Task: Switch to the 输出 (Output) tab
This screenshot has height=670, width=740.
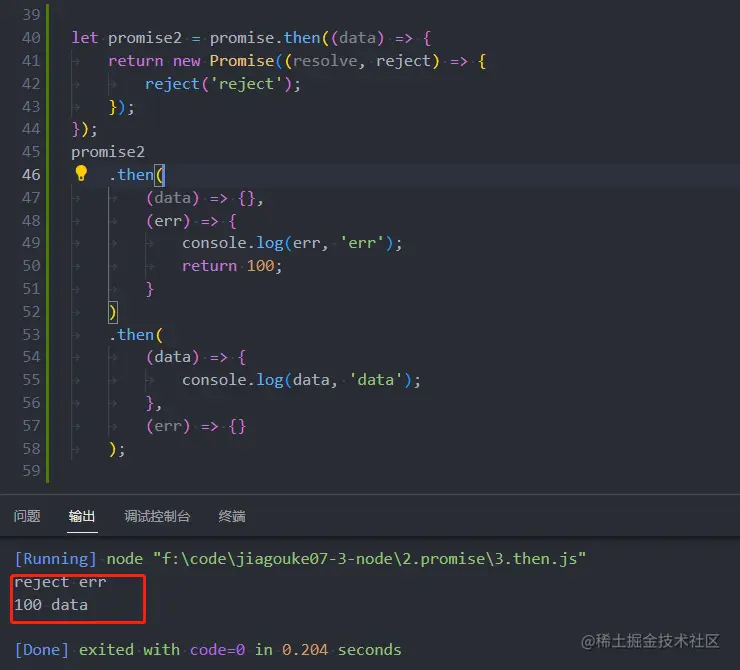Action: coord(82,516)
